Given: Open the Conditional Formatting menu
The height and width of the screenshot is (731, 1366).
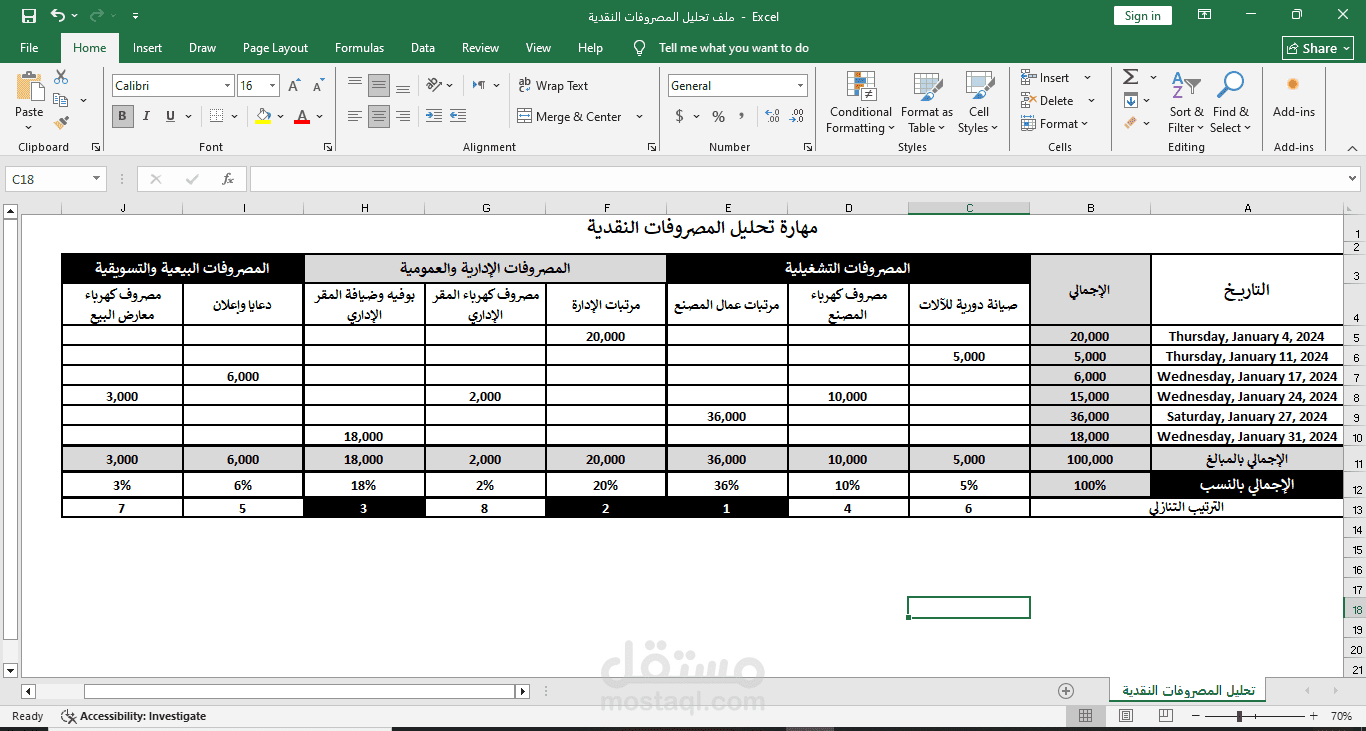Looking at the screenshot, I should (x=860, y=102).
